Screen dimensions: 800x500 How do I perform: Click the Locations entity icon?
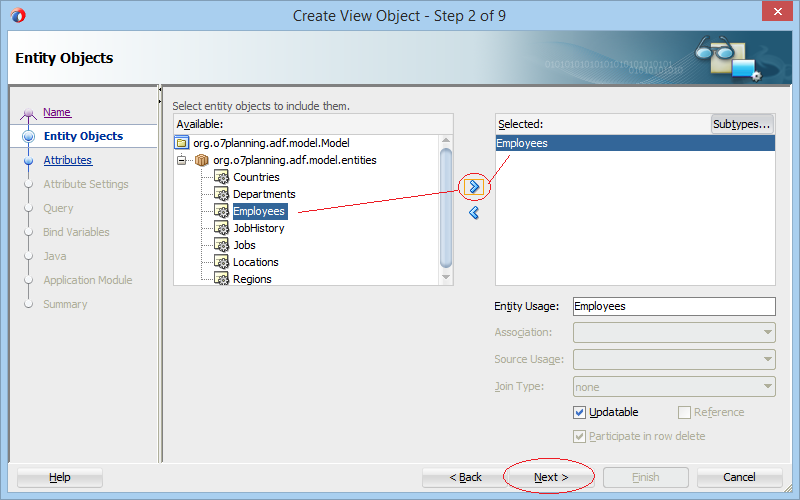pos(221,262)
